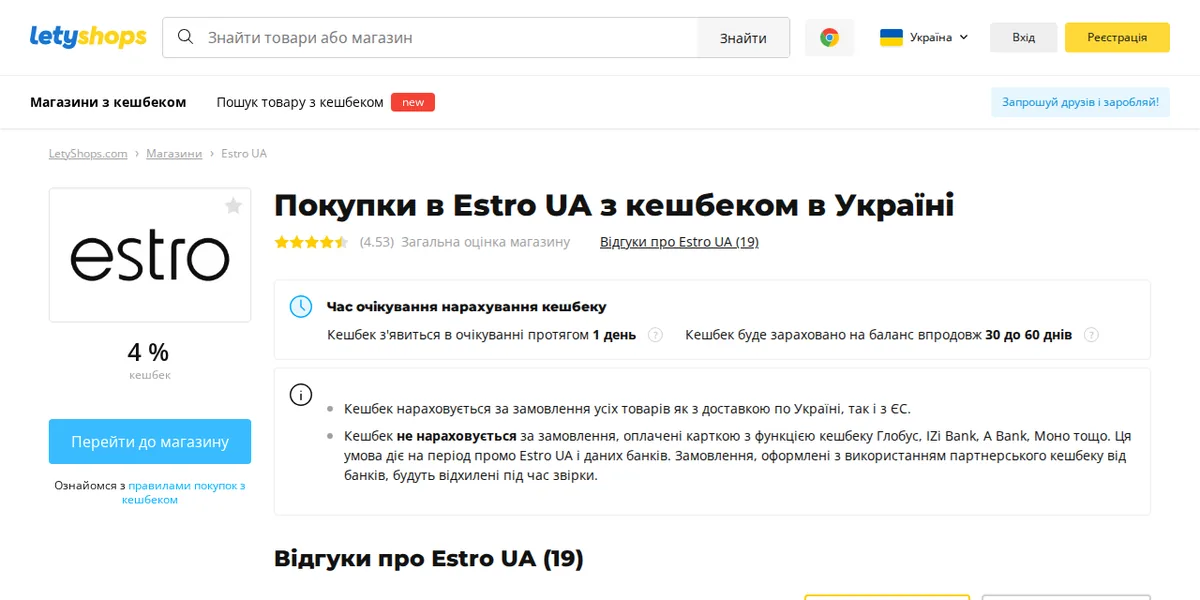The image size is (1200, 600).
Task: Click the star rating of the store
Action: [x=311, y=242]
